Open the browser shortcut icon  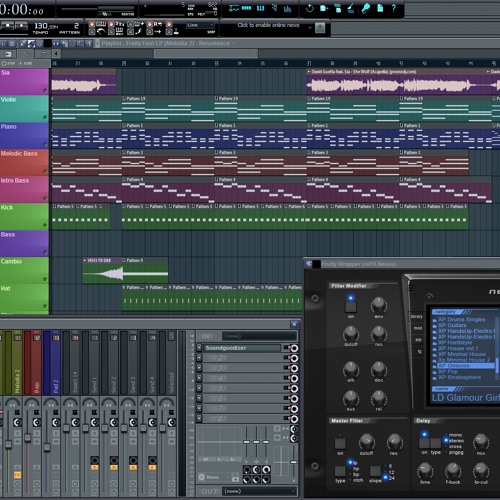point(275,8)
